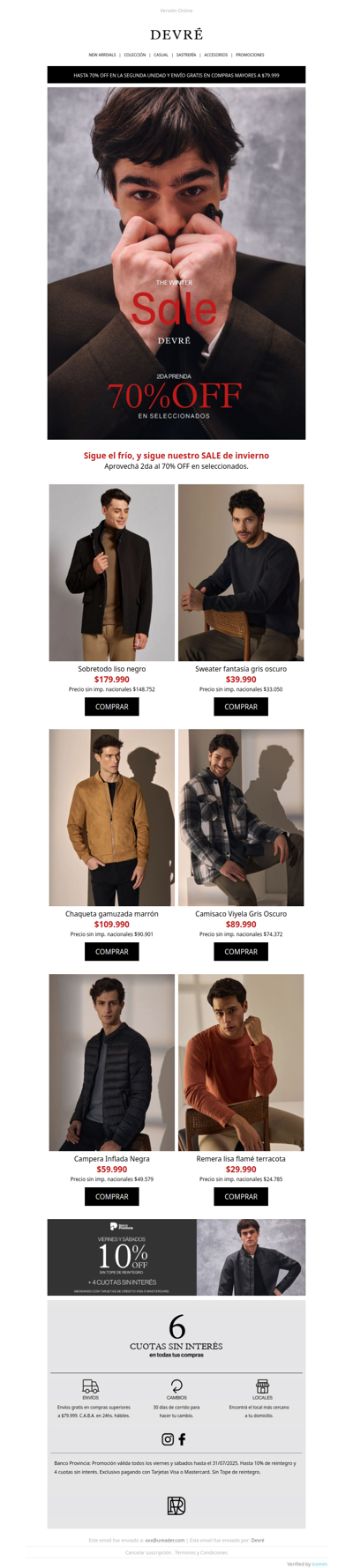353x1568 pixels.
Task: Click the DR monogram footer logo
Action: pyautogui.click(x=176, y=1505)
